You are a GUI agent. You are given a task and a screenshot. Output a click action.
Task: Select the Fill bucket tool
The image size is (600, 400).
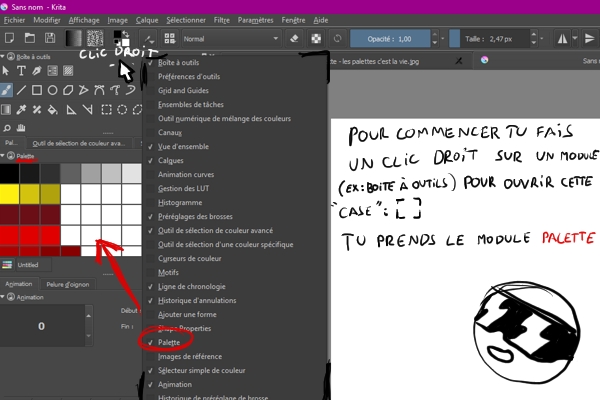coord(52,110)
